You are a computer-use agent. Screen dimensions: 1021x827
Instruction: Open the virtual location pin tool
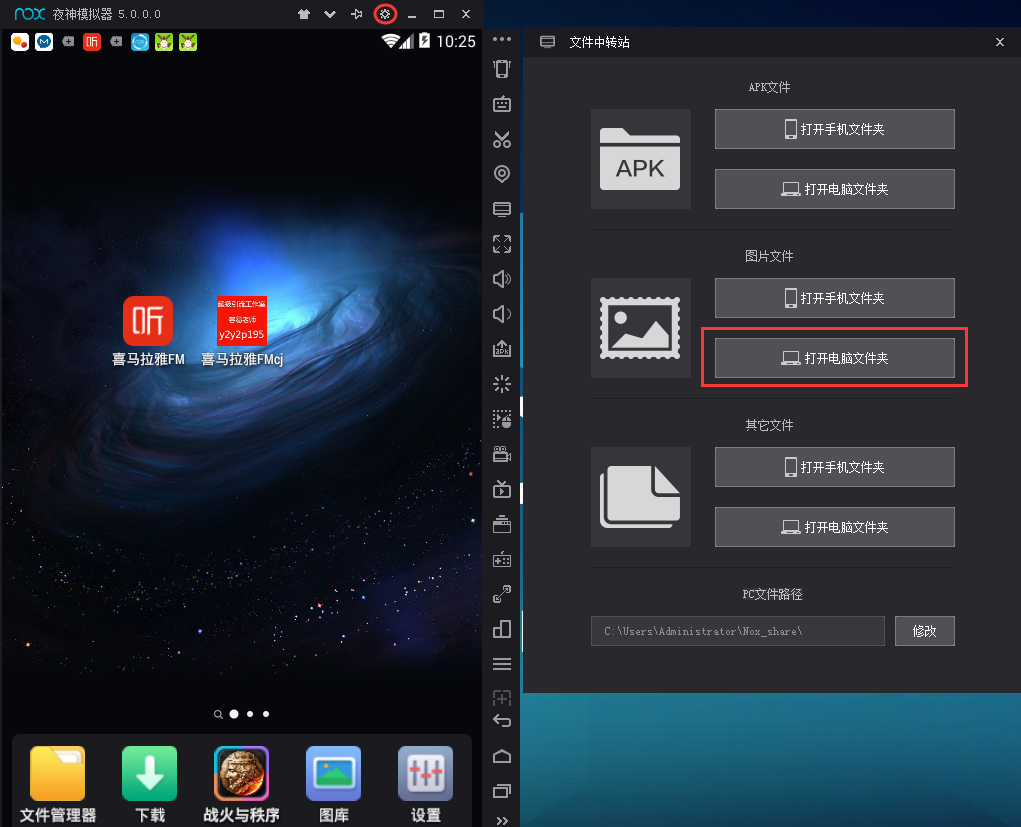click(502, 174)
